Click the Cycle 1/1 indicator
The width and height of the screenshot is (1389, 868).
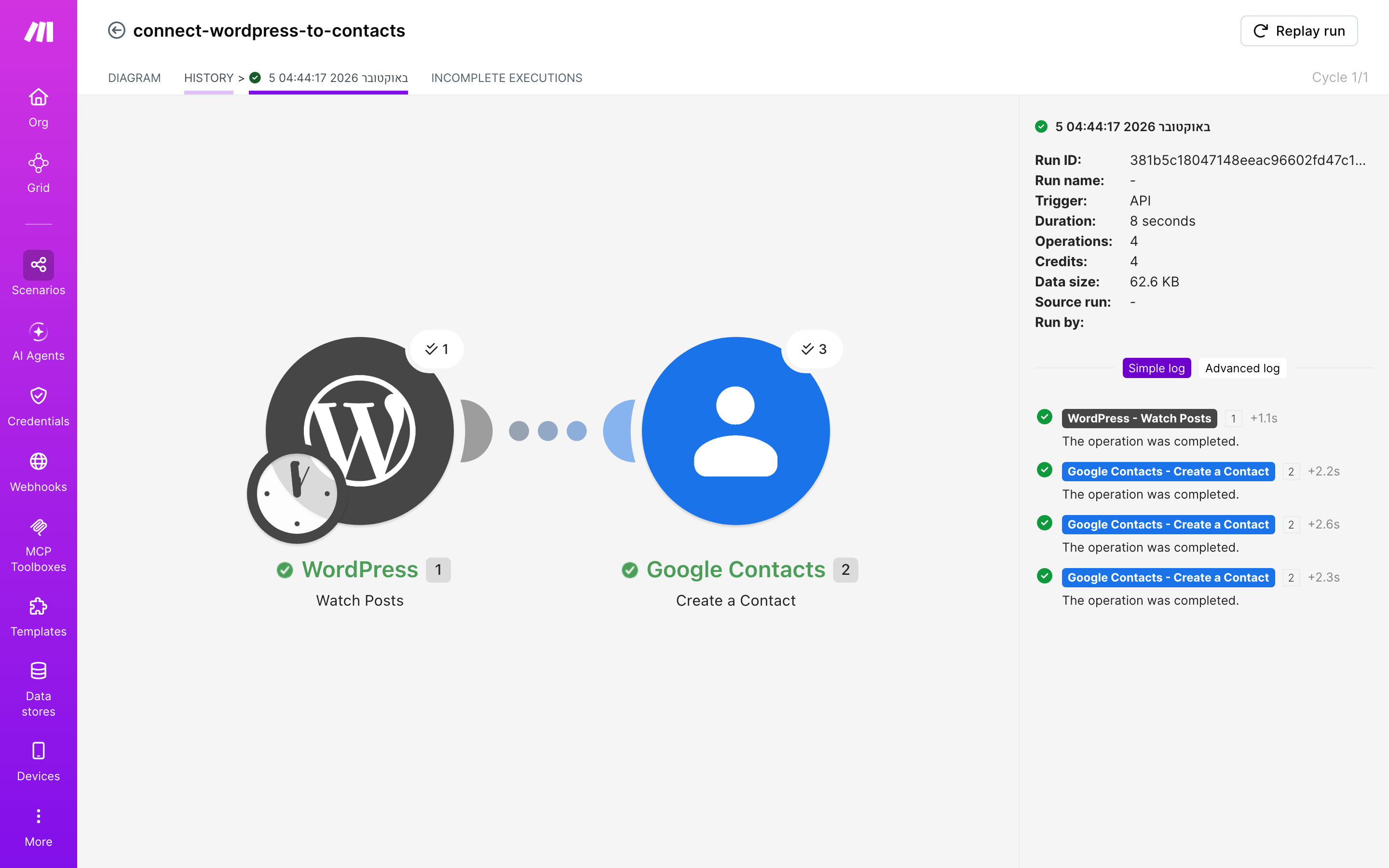tap(1340, 78)
